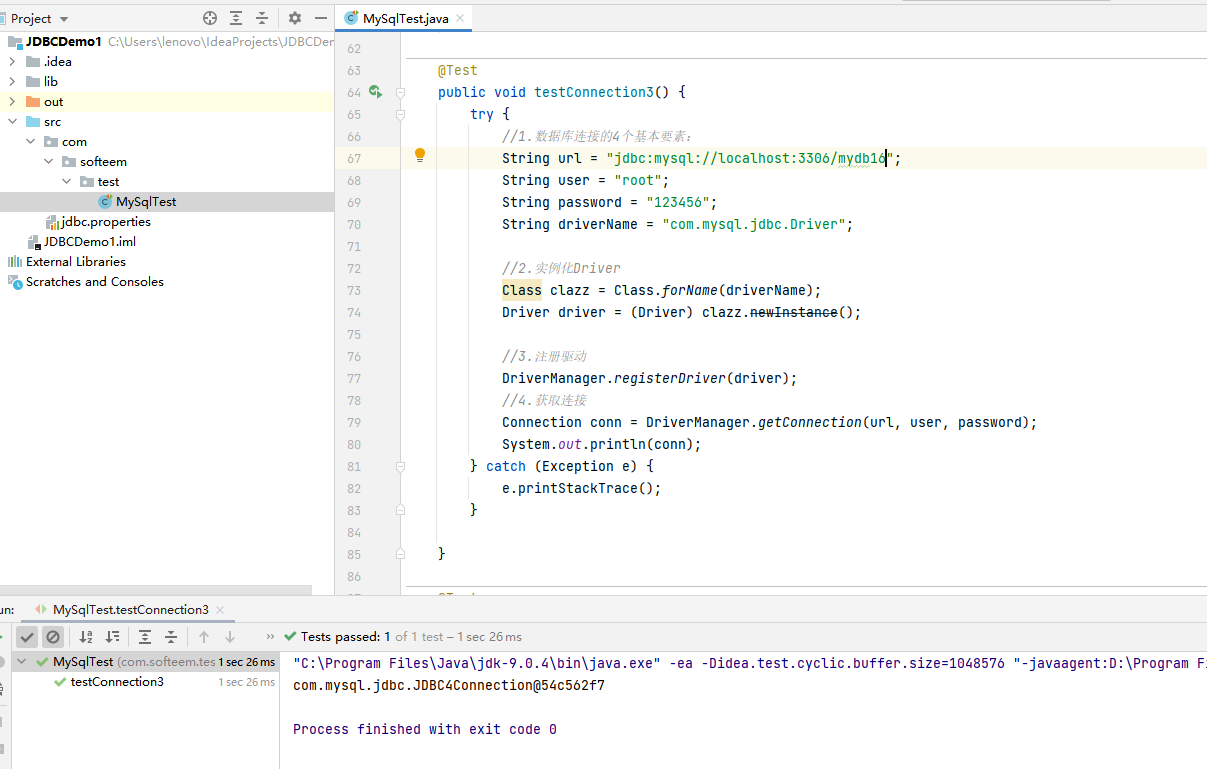Click fold marker at line 65

tap(399, 114)
